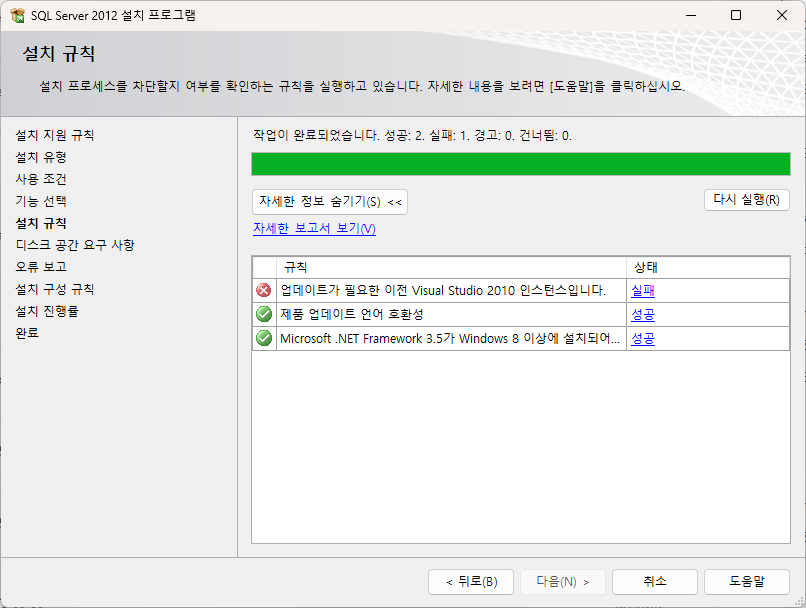Select the Visual Studio 2010 인스턴스 rule text
This screenshot has height=608, width=806.
tap(443, 290)
